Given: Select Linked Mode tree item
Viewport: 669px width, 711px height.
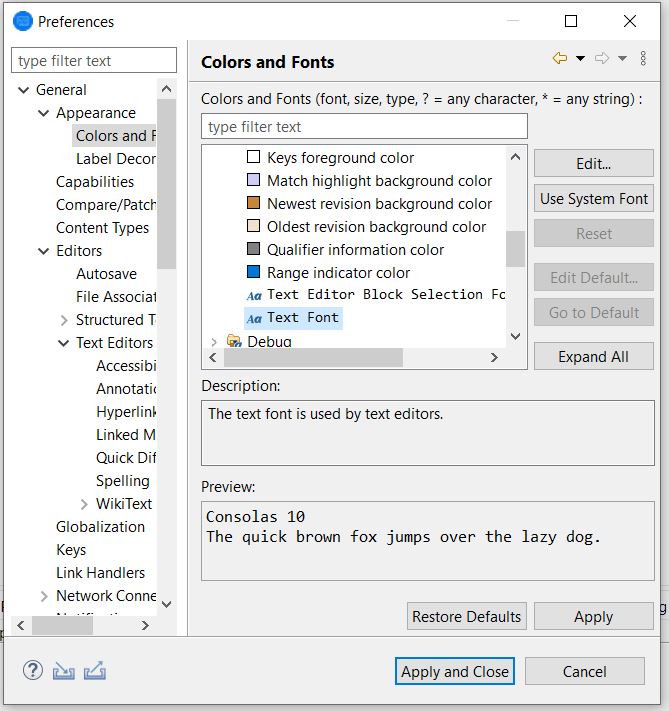Looking at the screenshot, I should 126,435.
